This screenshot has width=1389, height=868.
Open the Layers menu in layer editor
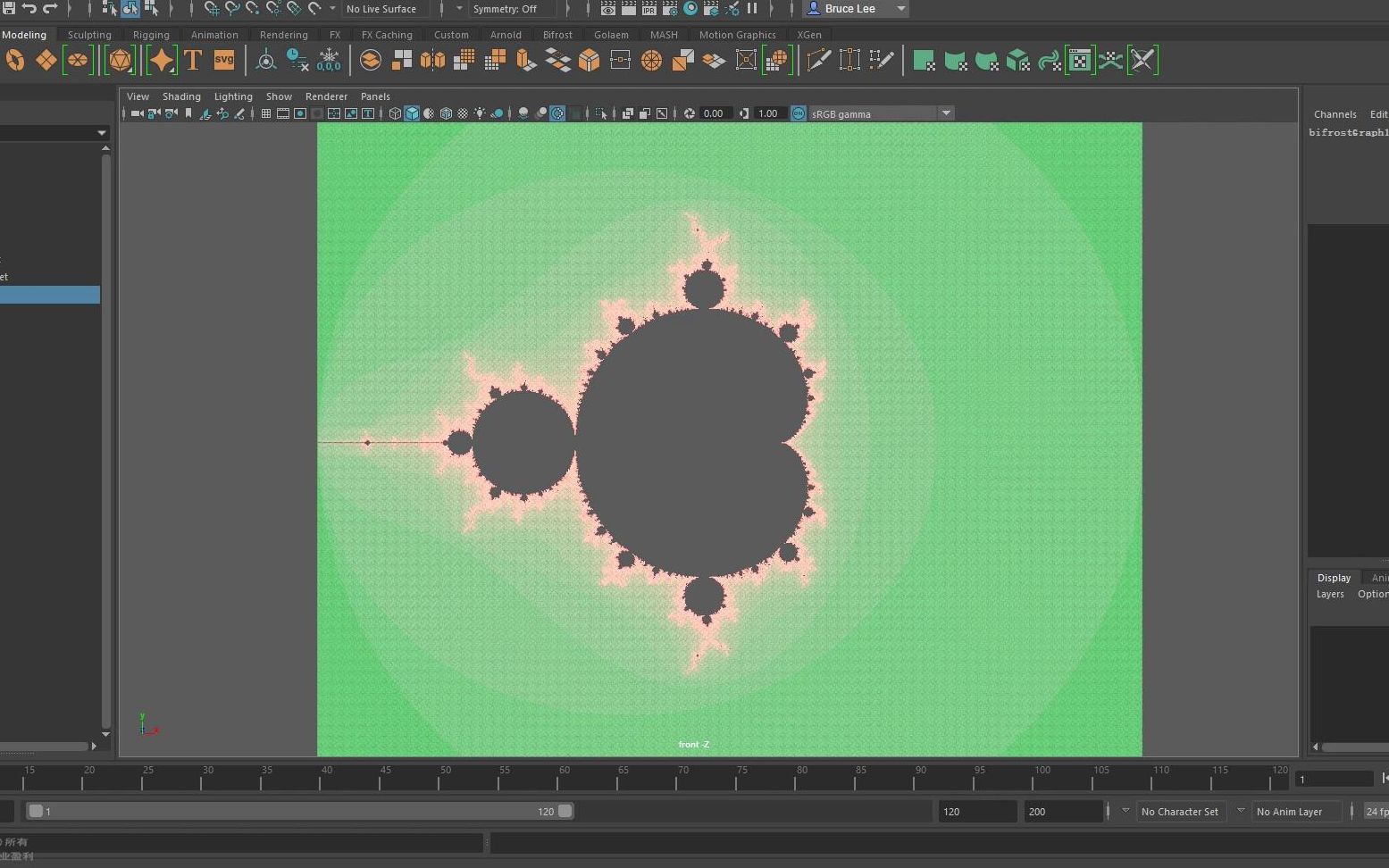click(1330, 594)
